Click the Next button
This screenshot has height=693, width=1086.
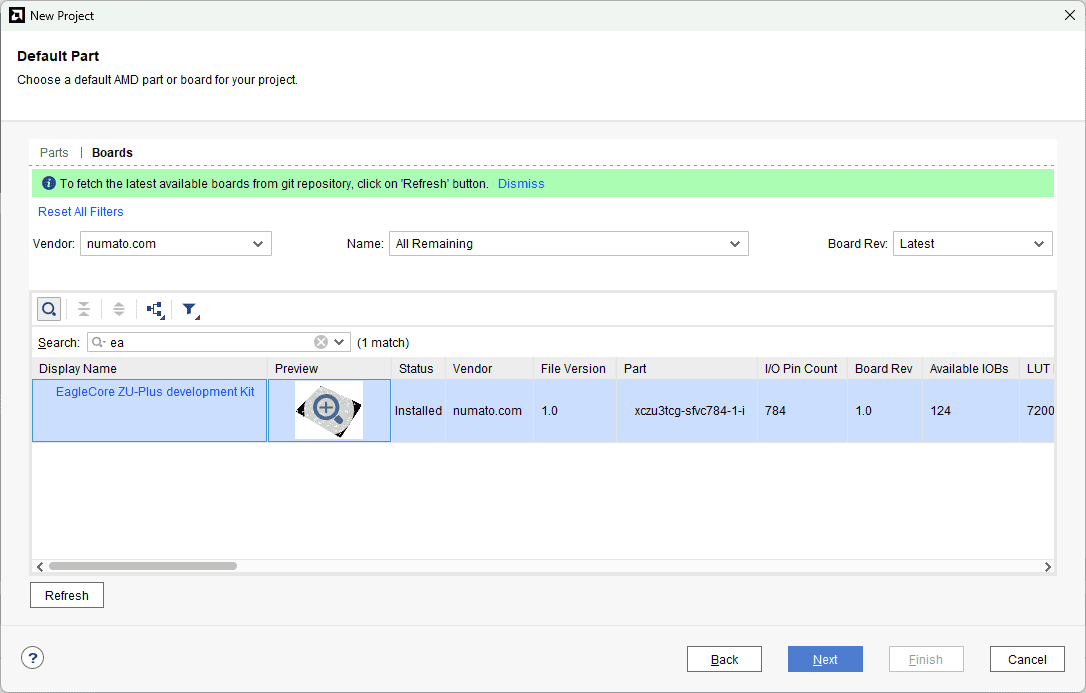pyautogui.click(x=825, y=659)
